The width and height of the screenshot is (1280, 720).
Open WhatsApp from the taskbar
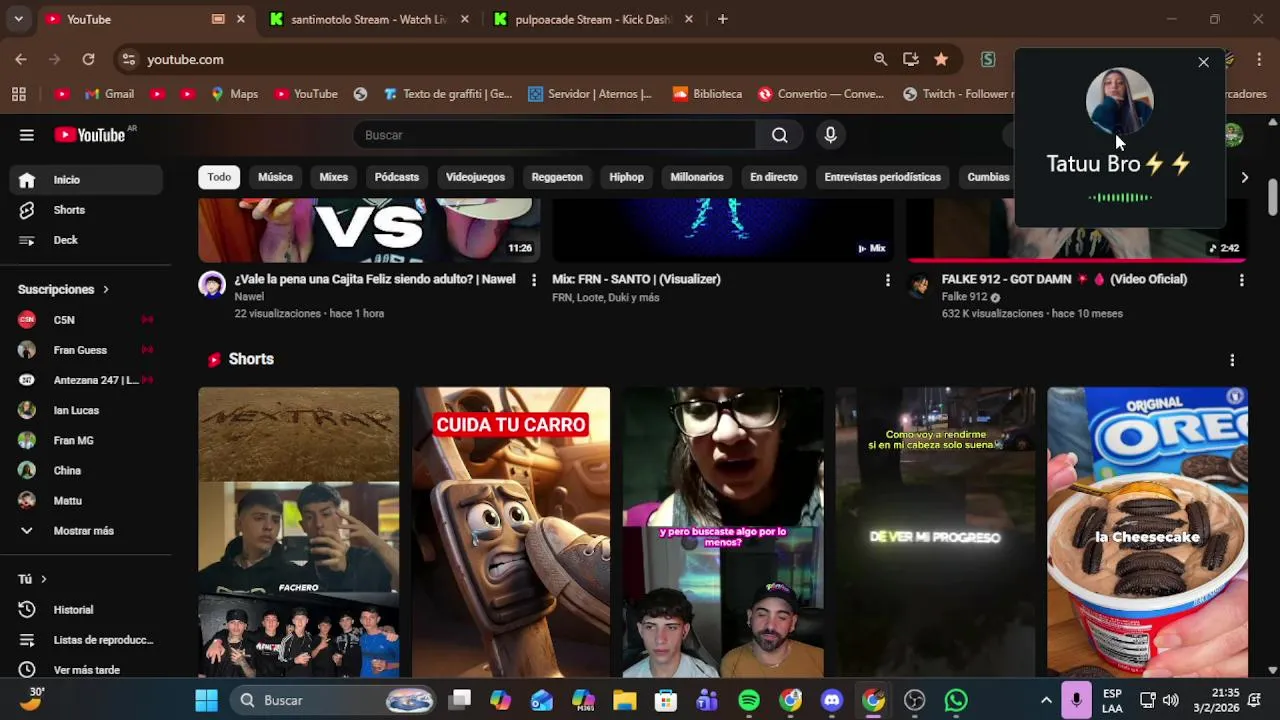956,700
